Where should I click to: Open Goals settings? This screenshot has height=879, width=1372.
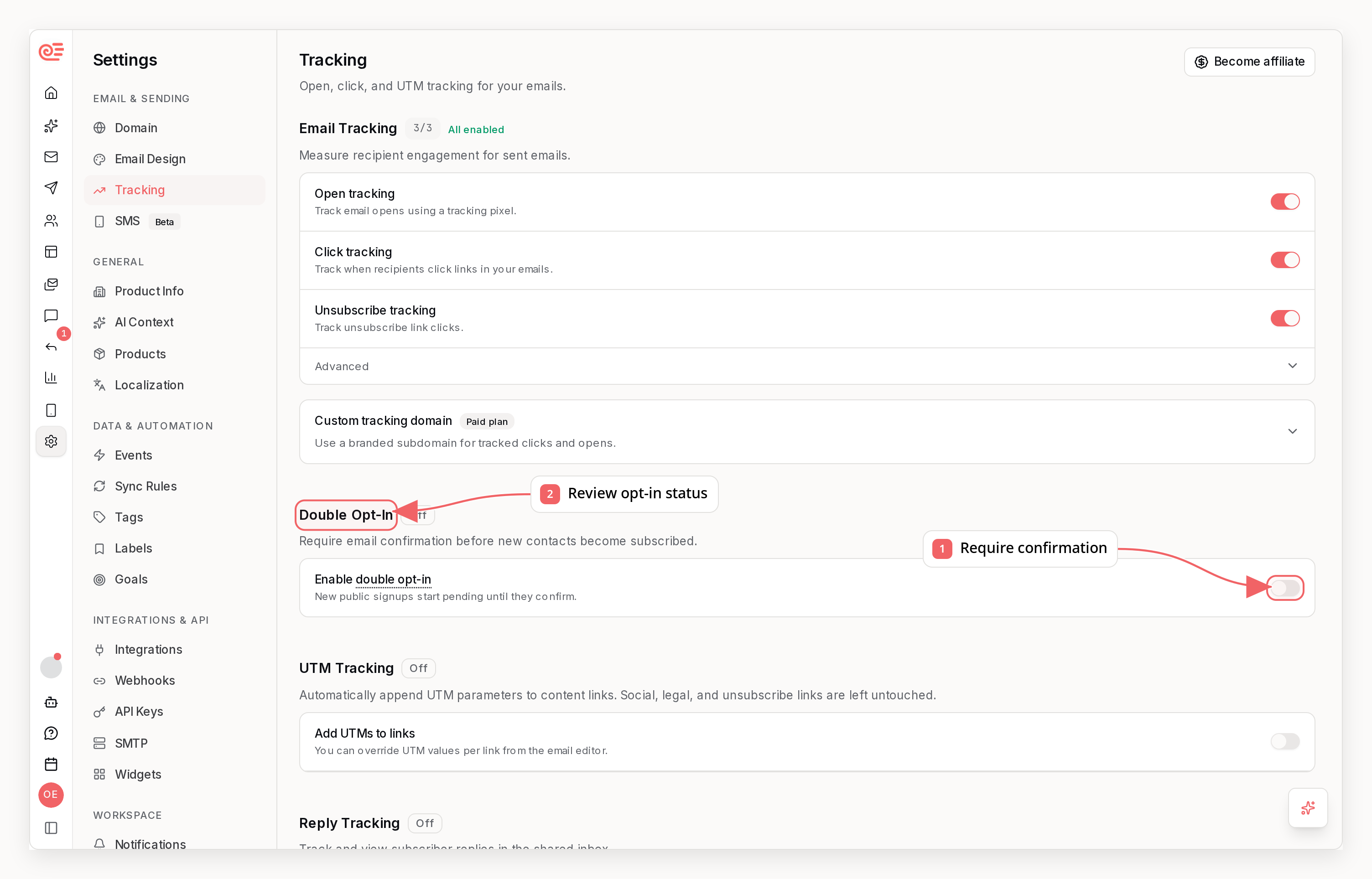[175, 579]
